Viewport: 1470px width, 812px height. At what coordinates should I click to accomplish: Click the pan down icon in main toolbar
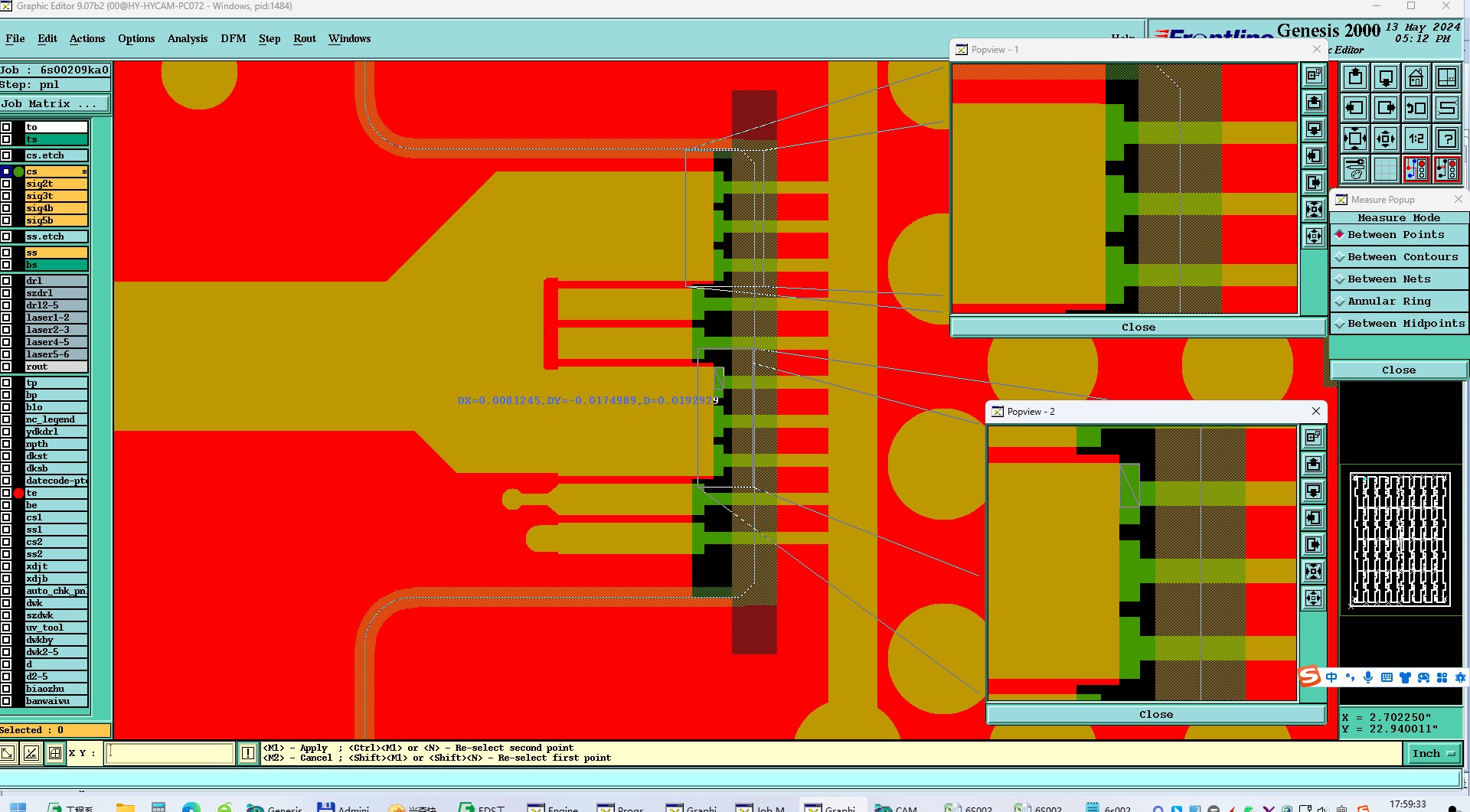pyautogui.click(x=1386, y=77)
